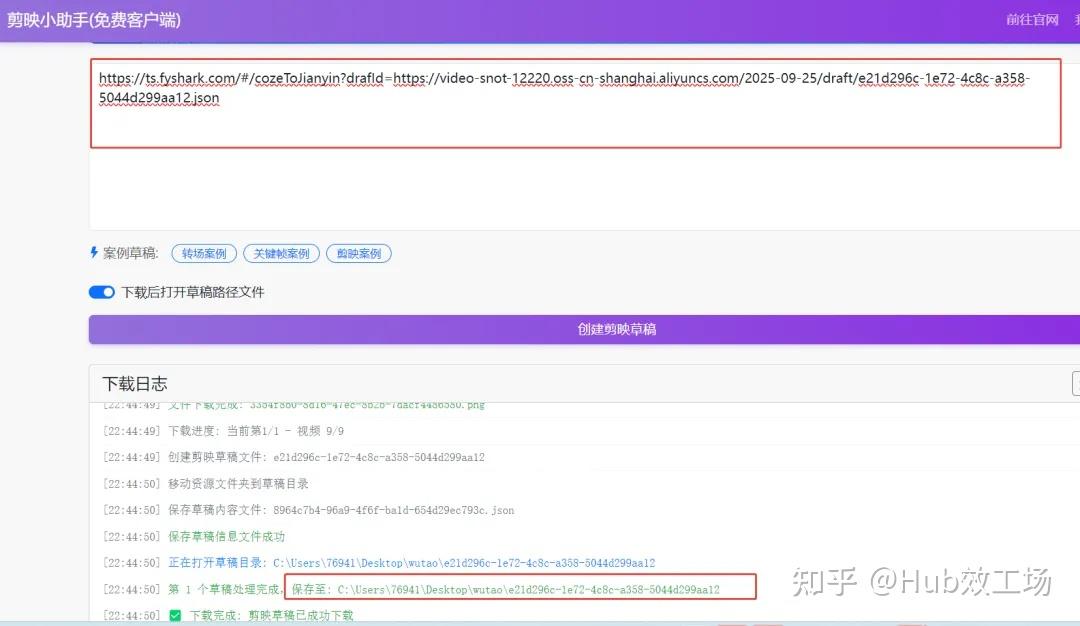The width and height of the screenshot is (1080, 626).
Task: Open the 关键帧案例 sample draft
Action: pyautogui.click(x=281, y=253)
